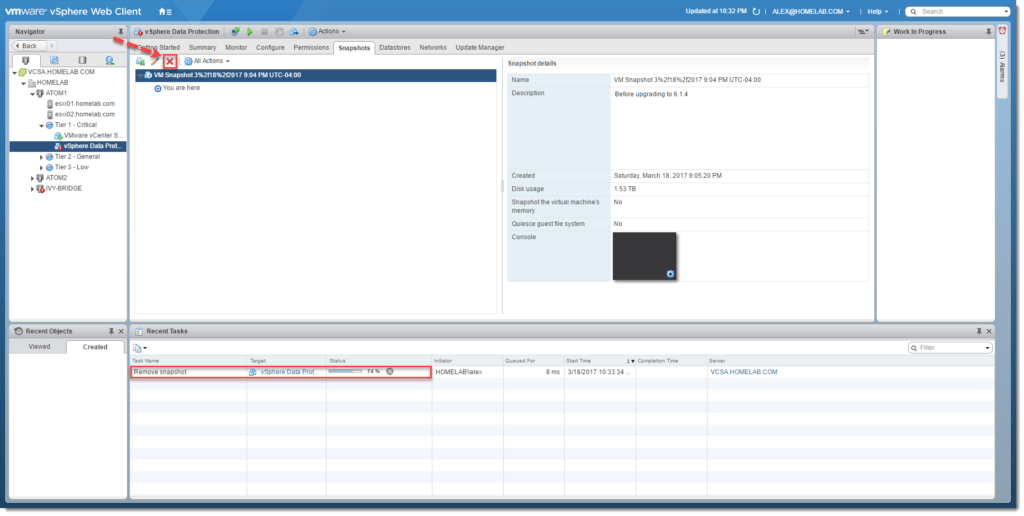This screenshot has width=1024, height=516.
Task: Switch to the Summary tab
Action: point(202,48)
